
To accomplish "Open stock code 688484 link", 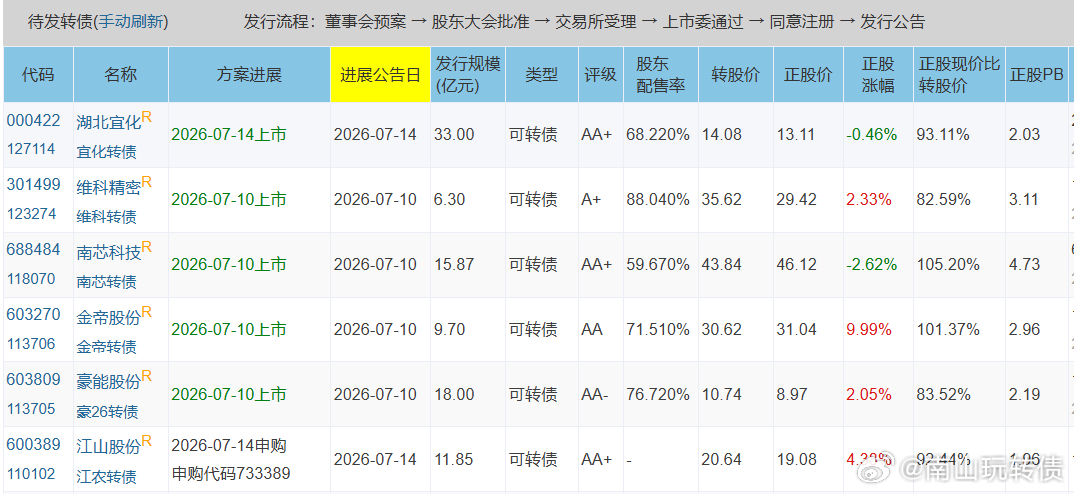I will (x=34, y=249).
